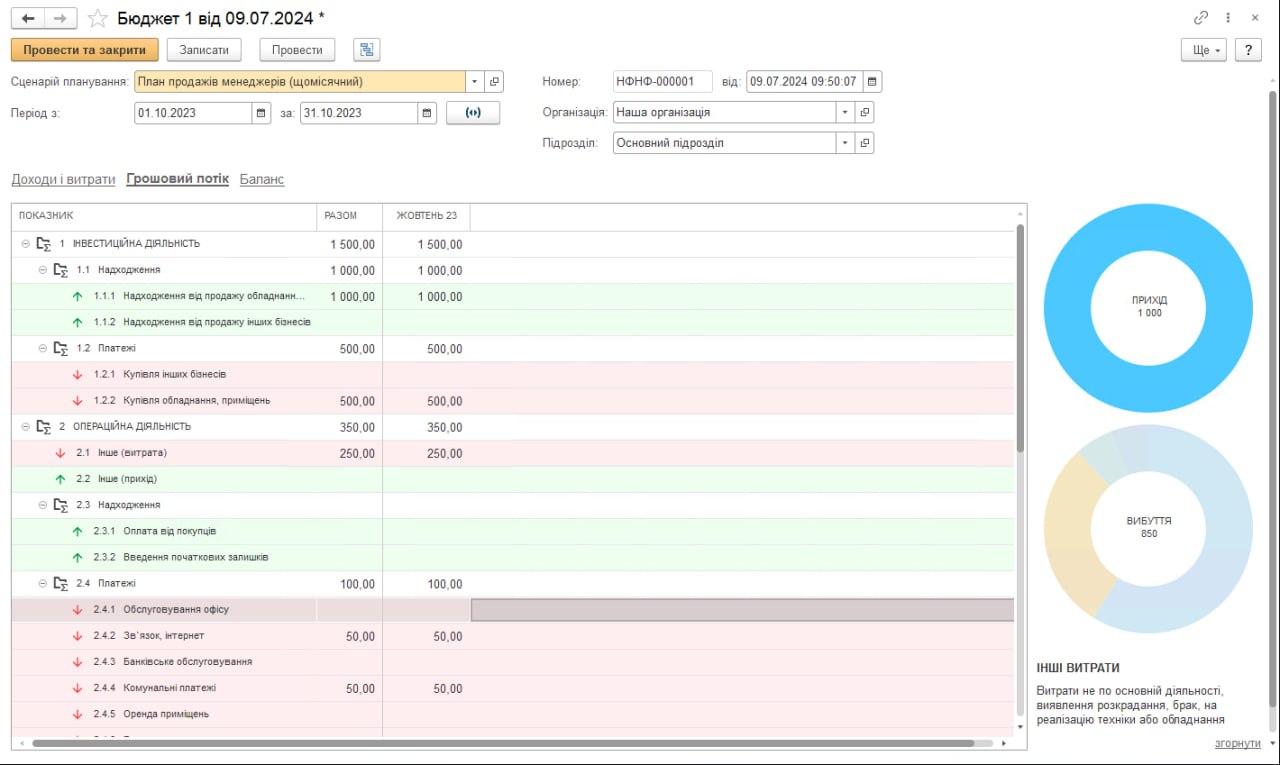Screen dimensions: 1280x765
Task: Go forward with the right arrow button
Action: tap(61, 18)
